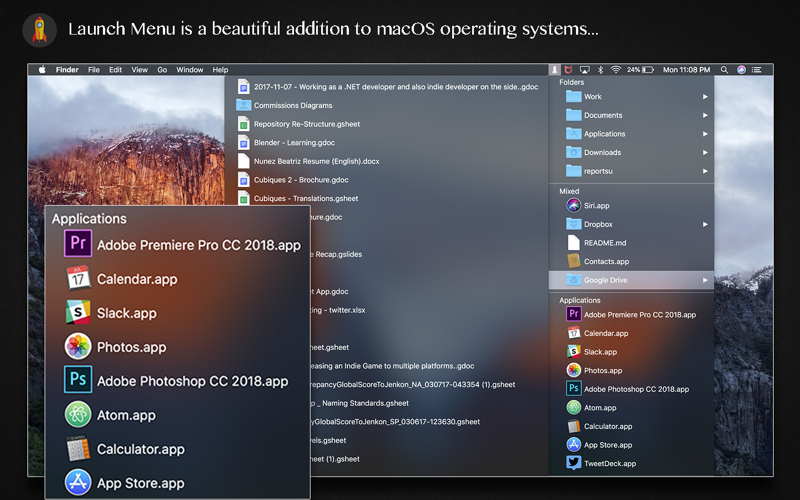Open the AirPlay display menu bar icon
This screenshot has width=800, height=500.
point(585,70)
